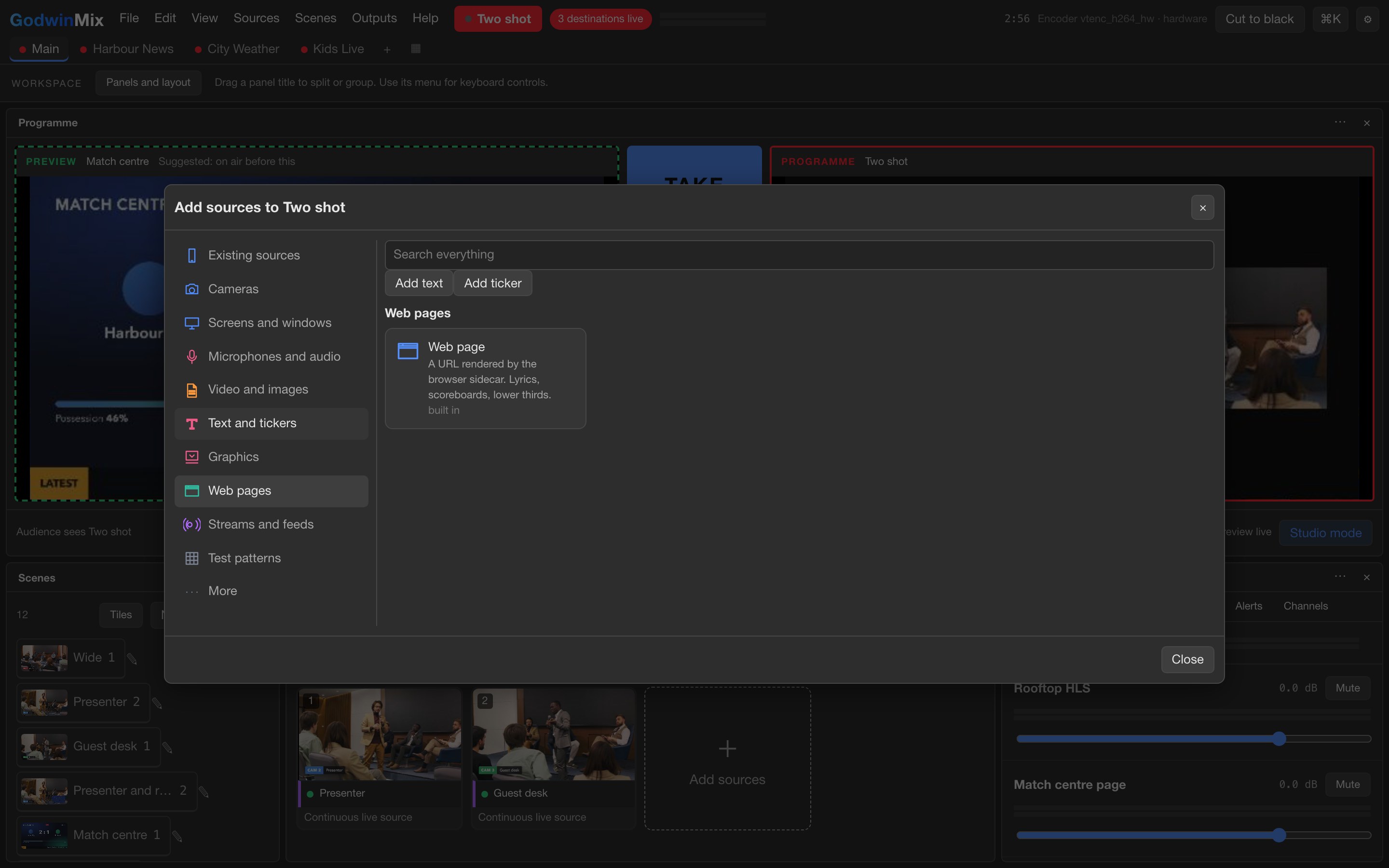The image size is (1389, 868).
Task: Click the Add text button
Action: point(419,284)
